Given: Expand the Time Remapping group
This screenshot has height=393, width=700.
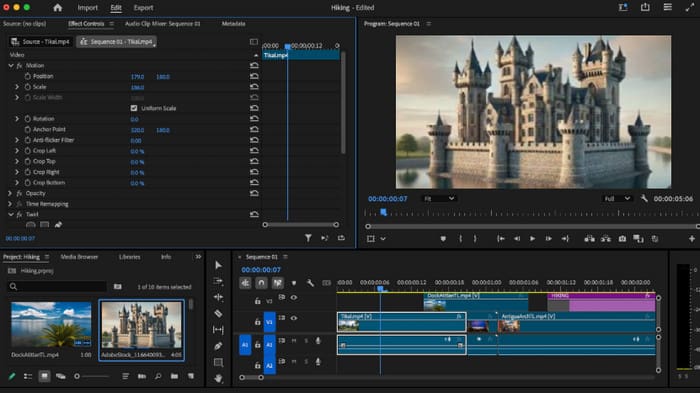Looking at the screenshot, I should 10,204.
